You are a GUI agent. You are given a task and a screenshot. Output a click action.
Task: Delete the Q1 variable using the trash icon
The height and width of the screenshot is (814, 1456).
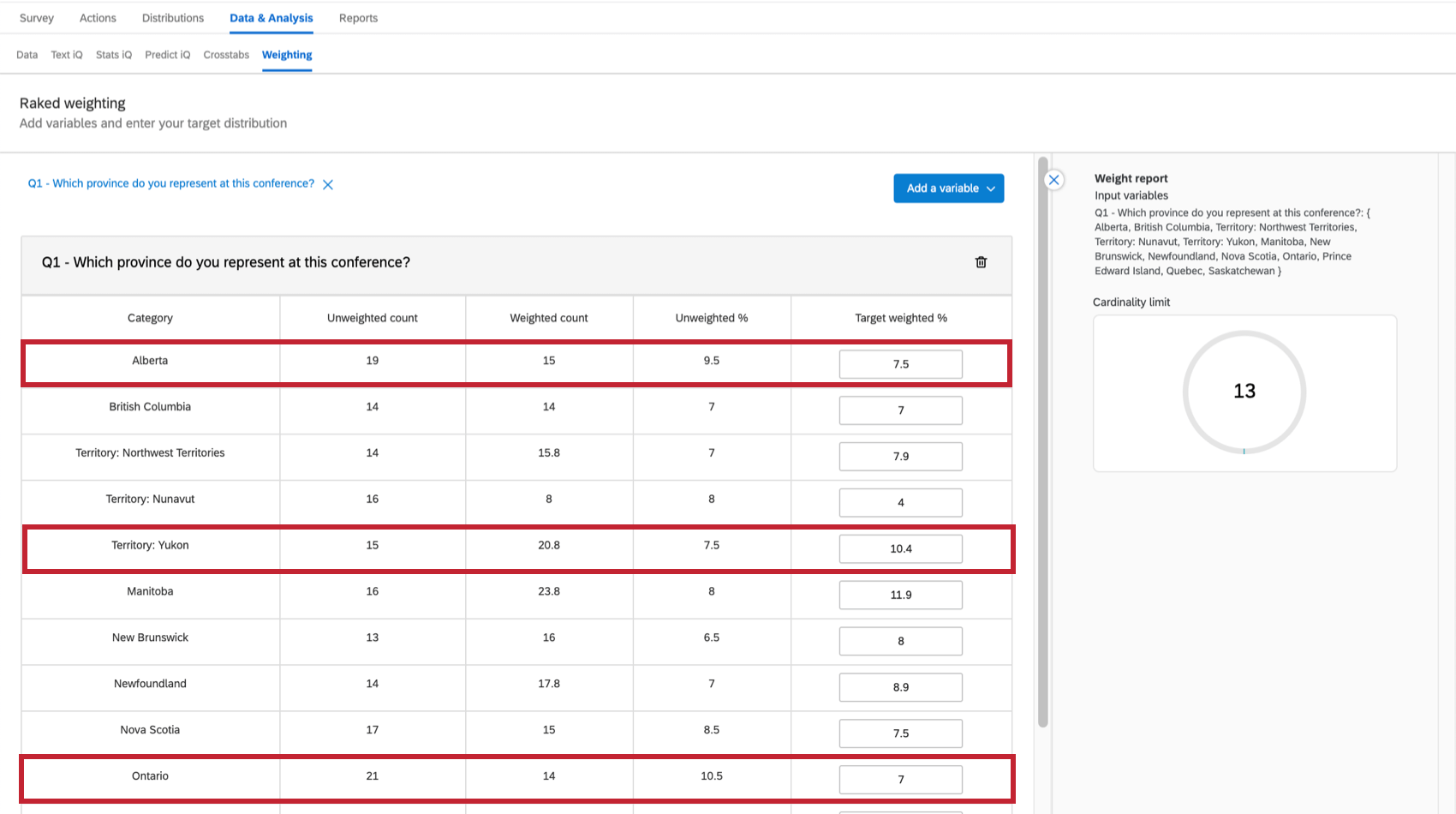pos(982,262)
